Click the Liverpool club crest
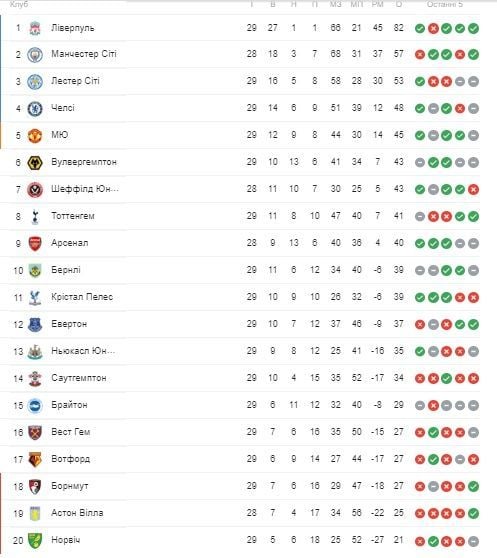 [35, 28]
